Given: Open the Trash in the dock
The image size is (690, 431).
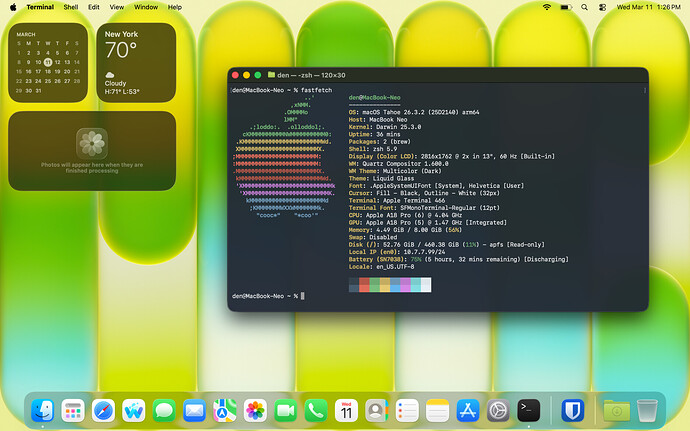Looking at the screenshot, I should 647,410.
